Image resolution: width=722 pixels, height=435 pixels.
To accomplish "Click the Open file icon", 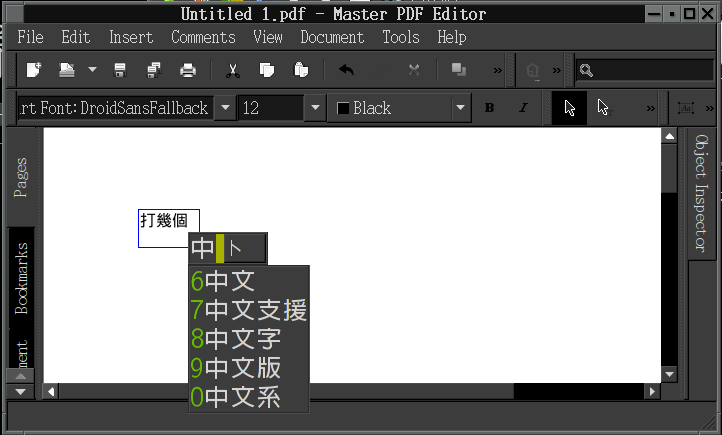I will click(x=67, y=70).
